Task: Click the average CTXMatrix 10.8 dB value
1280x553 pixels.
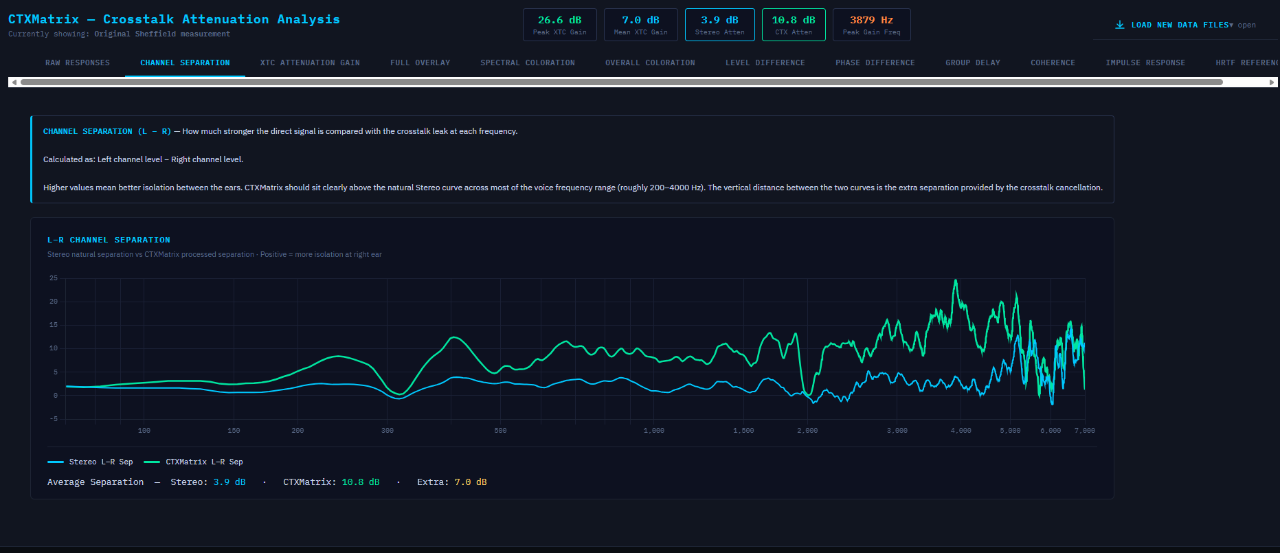Action: click(360, 482)
